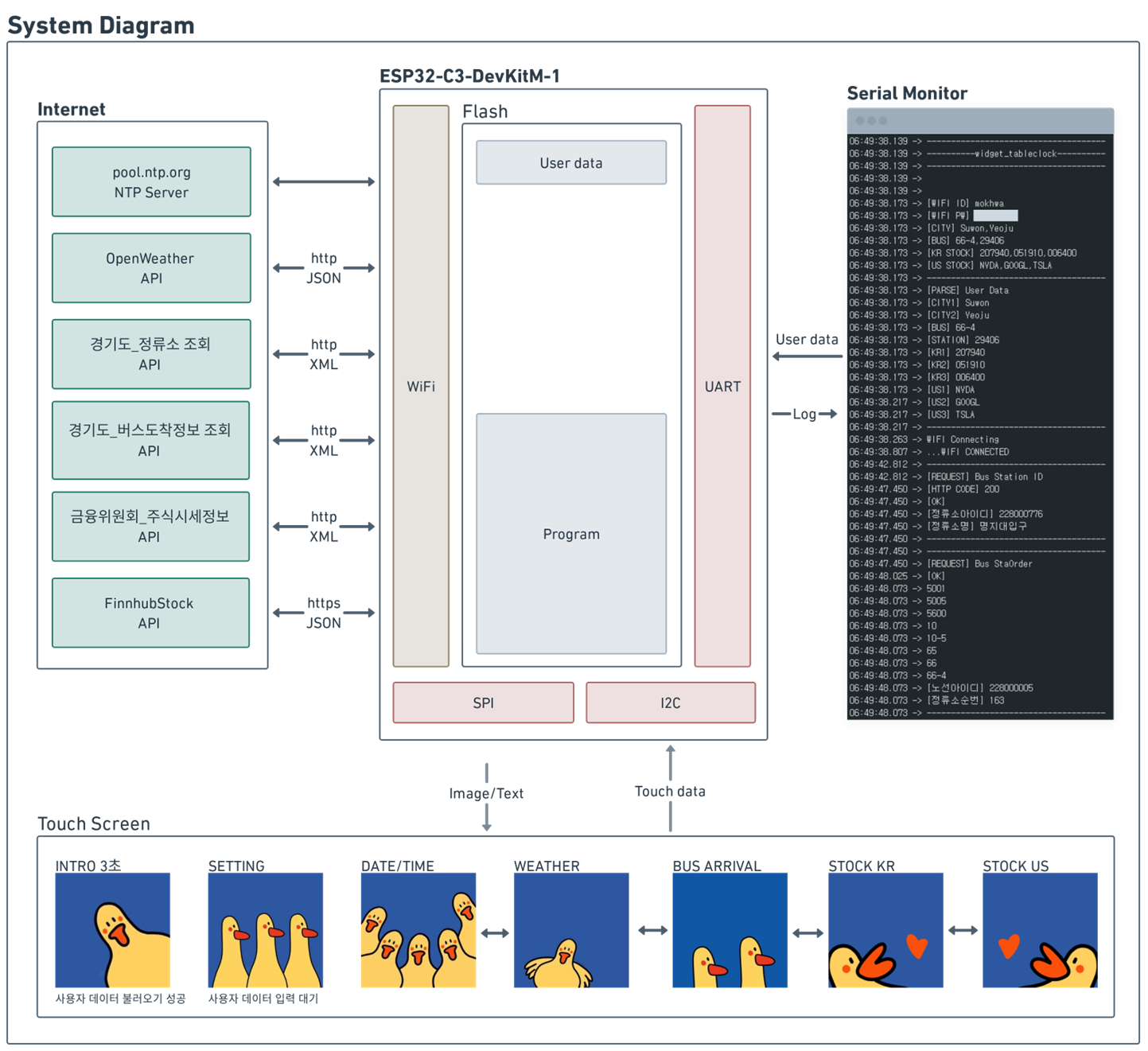This screenshot has width=1148, height=1051.
Task: Click the '[WIFI ID] mokhwa' log line
Action: (x=927, y=203)
